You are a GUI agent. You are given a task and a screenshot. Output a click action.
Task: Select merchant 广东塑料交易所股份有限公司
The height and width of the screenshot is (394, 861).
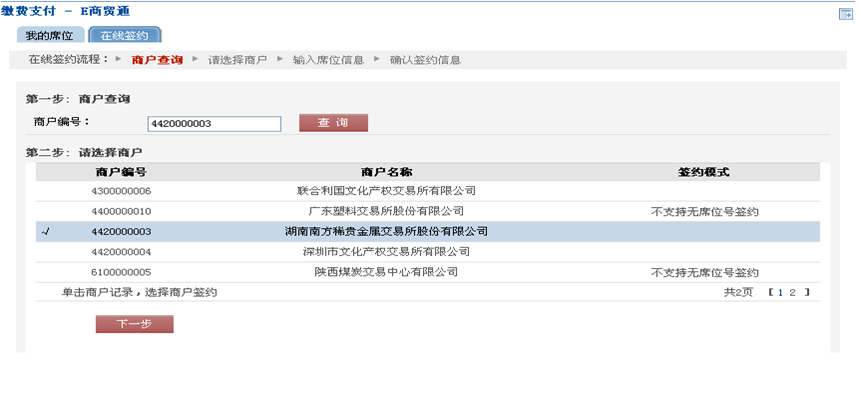click(386, 211)
